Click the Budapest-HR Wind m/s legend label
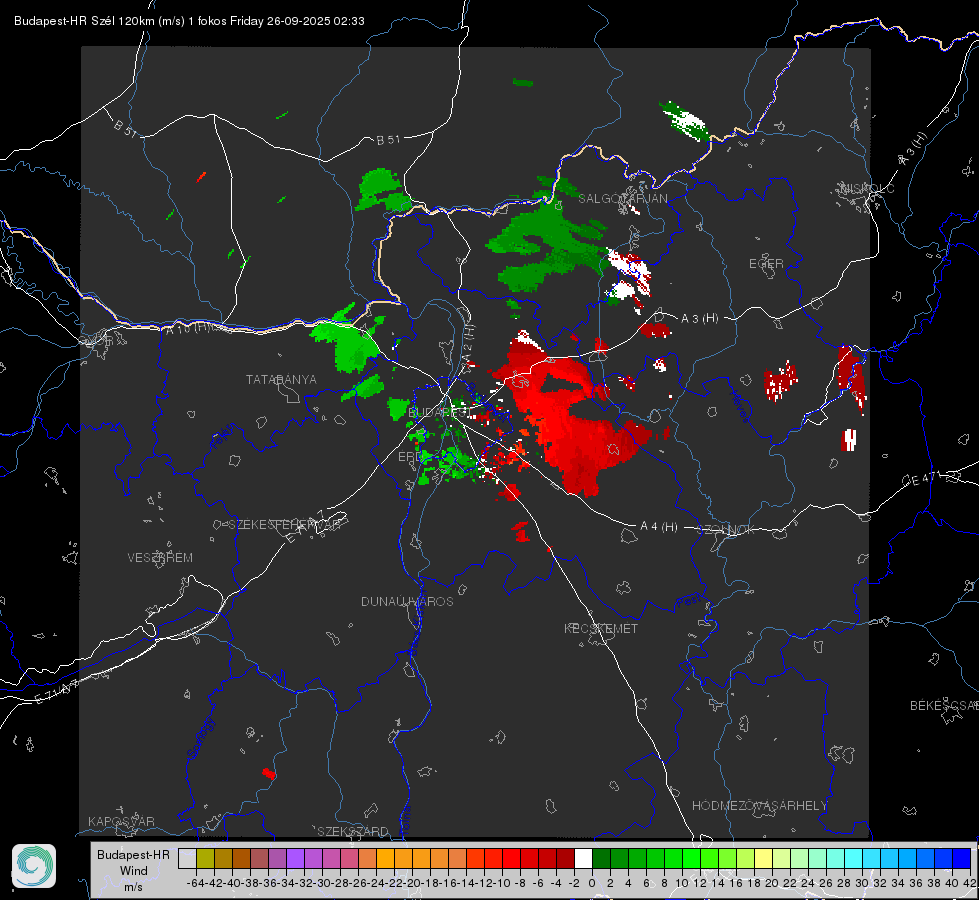This screenshot has height=900, width=979. pos(134,870)
